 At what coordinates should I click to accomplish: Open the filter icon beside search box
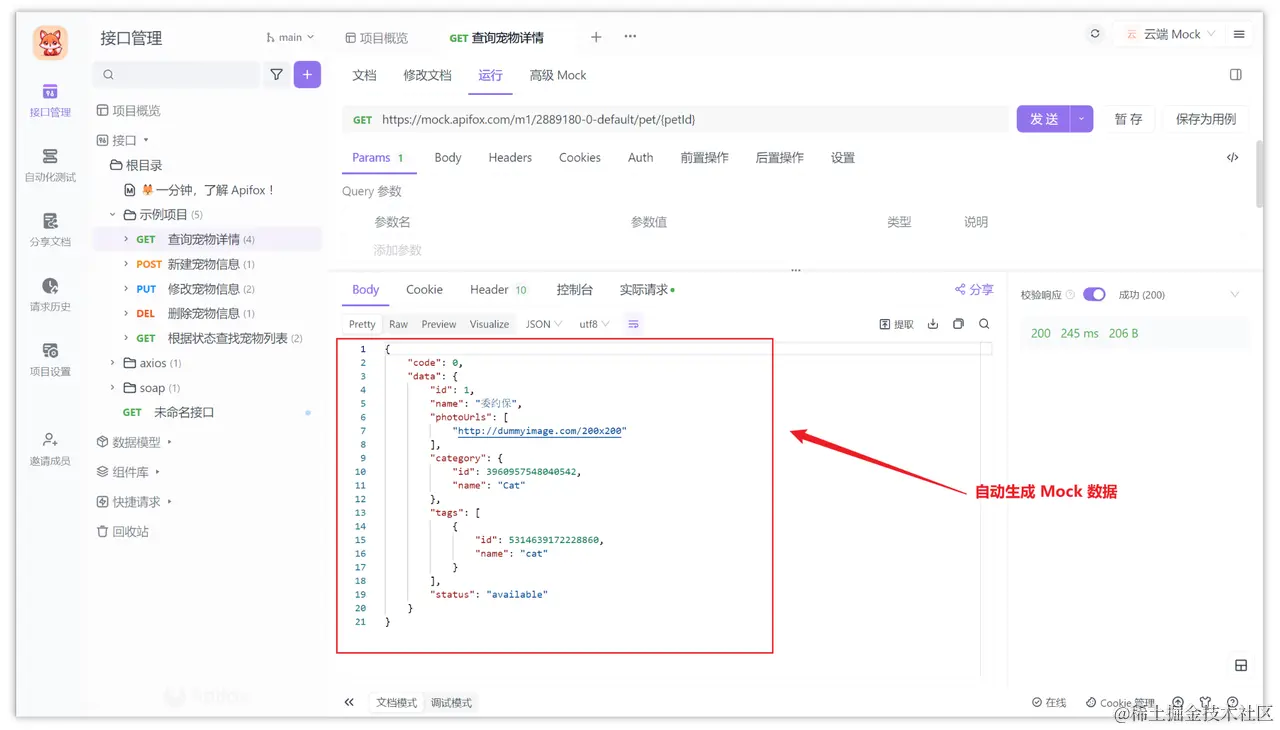click(x=277, y=74)
